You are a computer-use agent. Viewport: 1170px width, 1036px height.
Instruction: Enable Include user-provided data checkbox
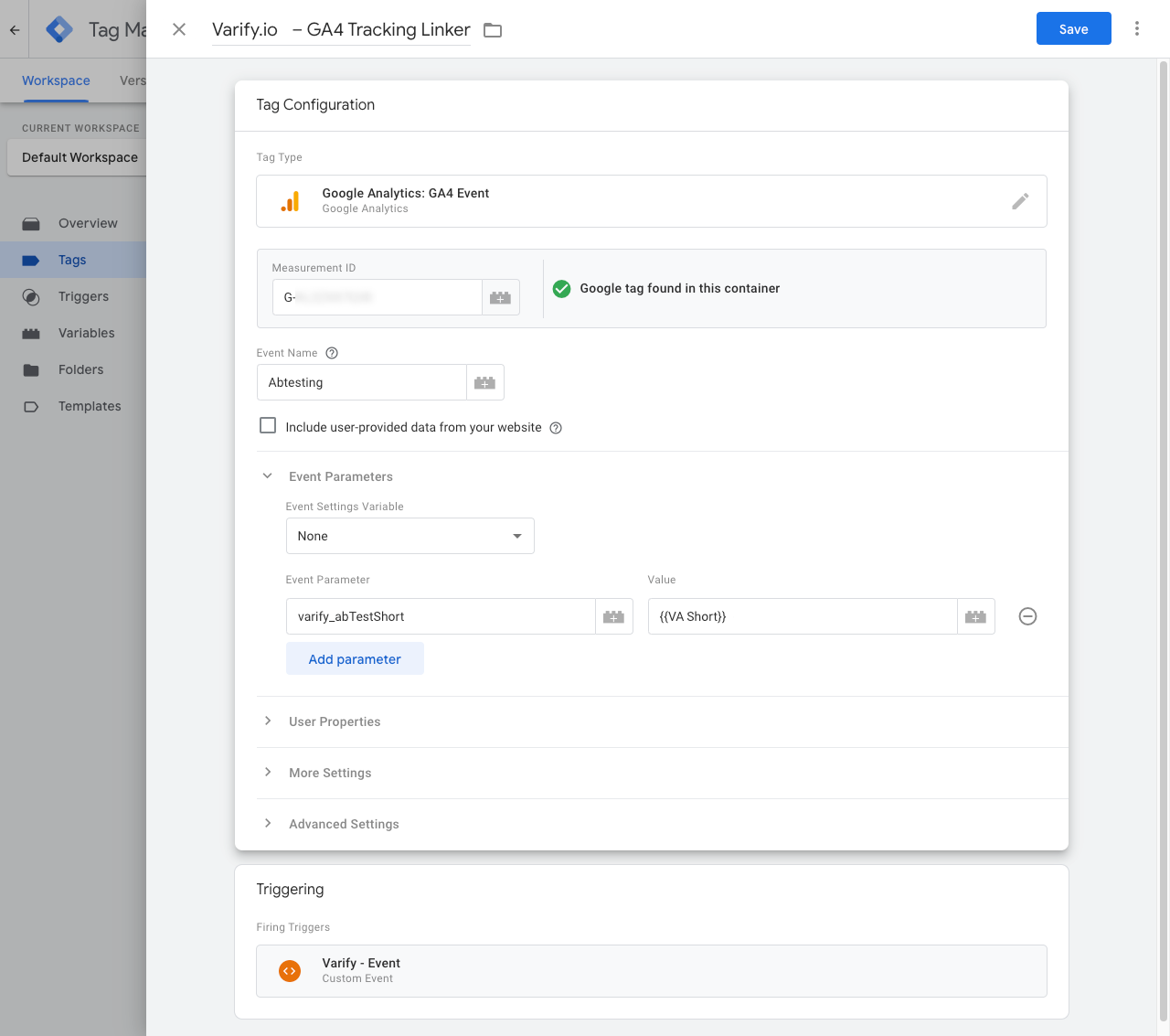click(x=268, y=425)
